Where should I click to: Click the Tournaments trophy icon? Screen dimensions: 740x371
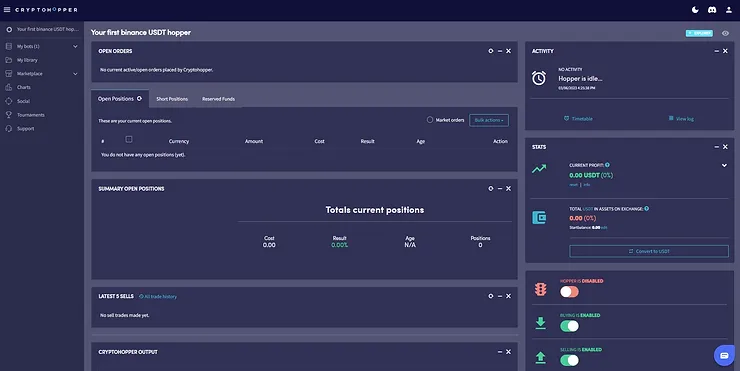(8, 115)
